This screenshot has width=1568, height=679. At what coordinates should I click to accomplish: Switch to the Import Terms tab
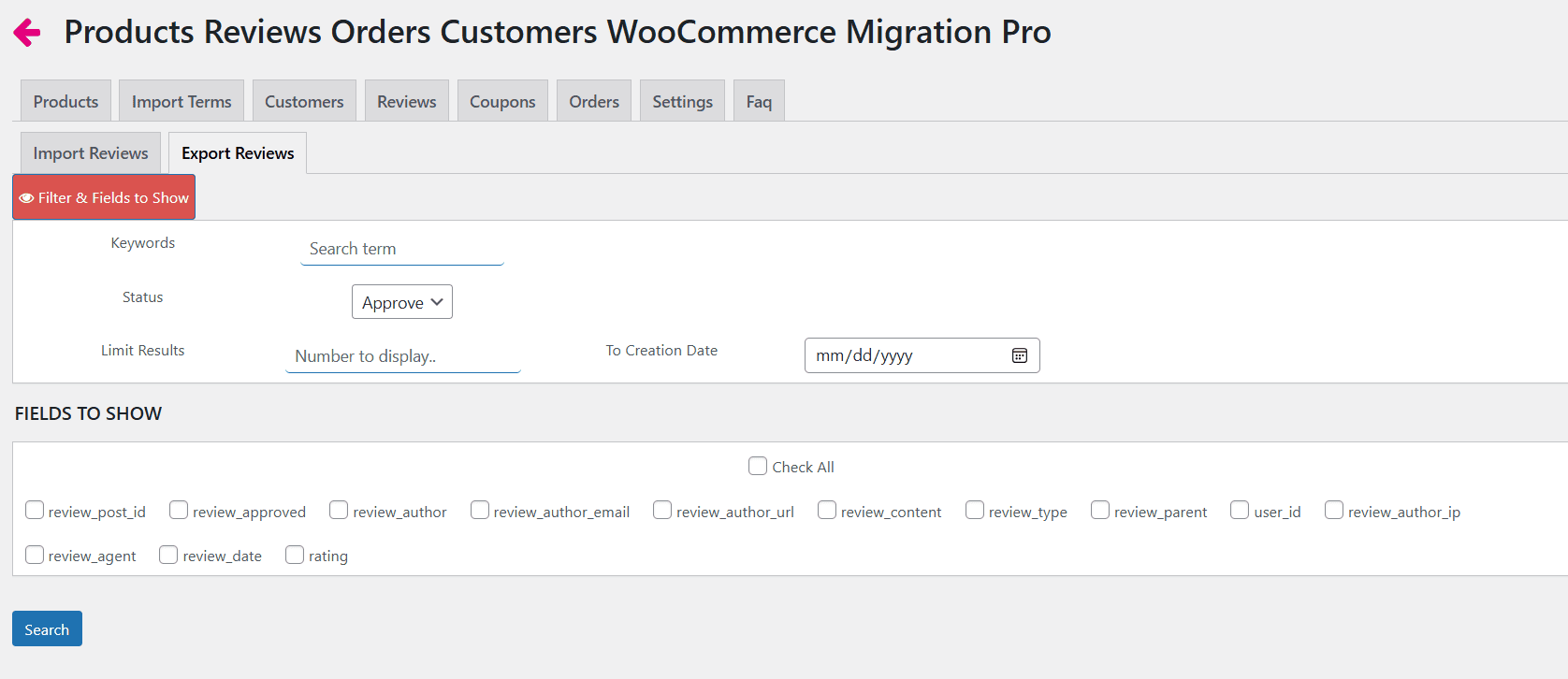coord(181,101)
